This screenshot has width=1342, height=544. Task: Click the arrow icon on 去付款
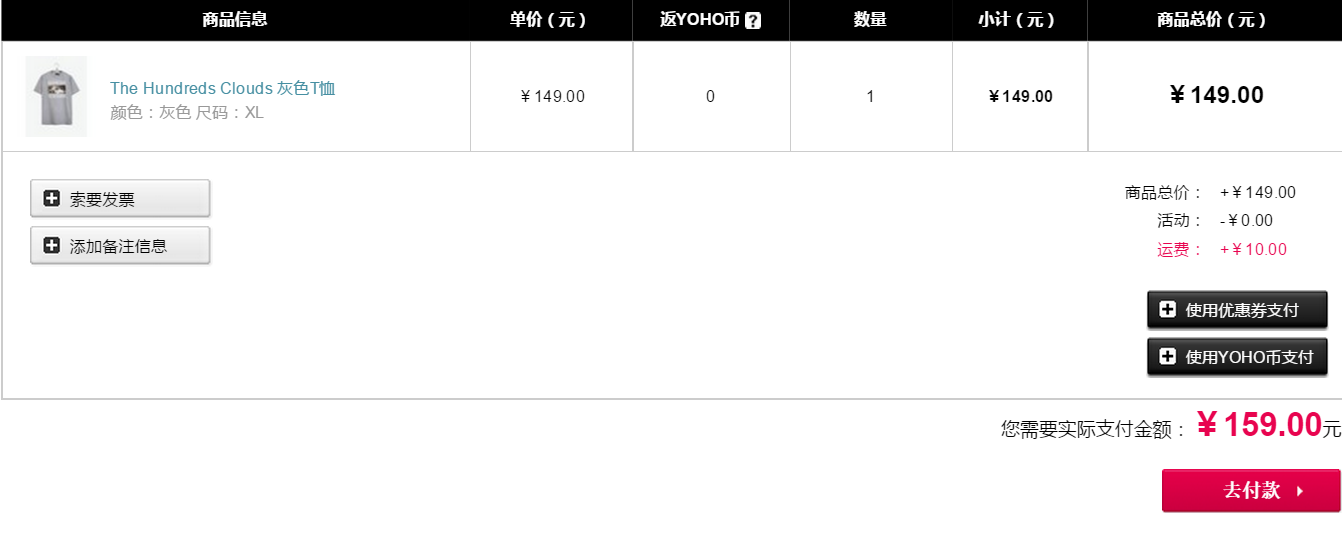pos(1300,491)
